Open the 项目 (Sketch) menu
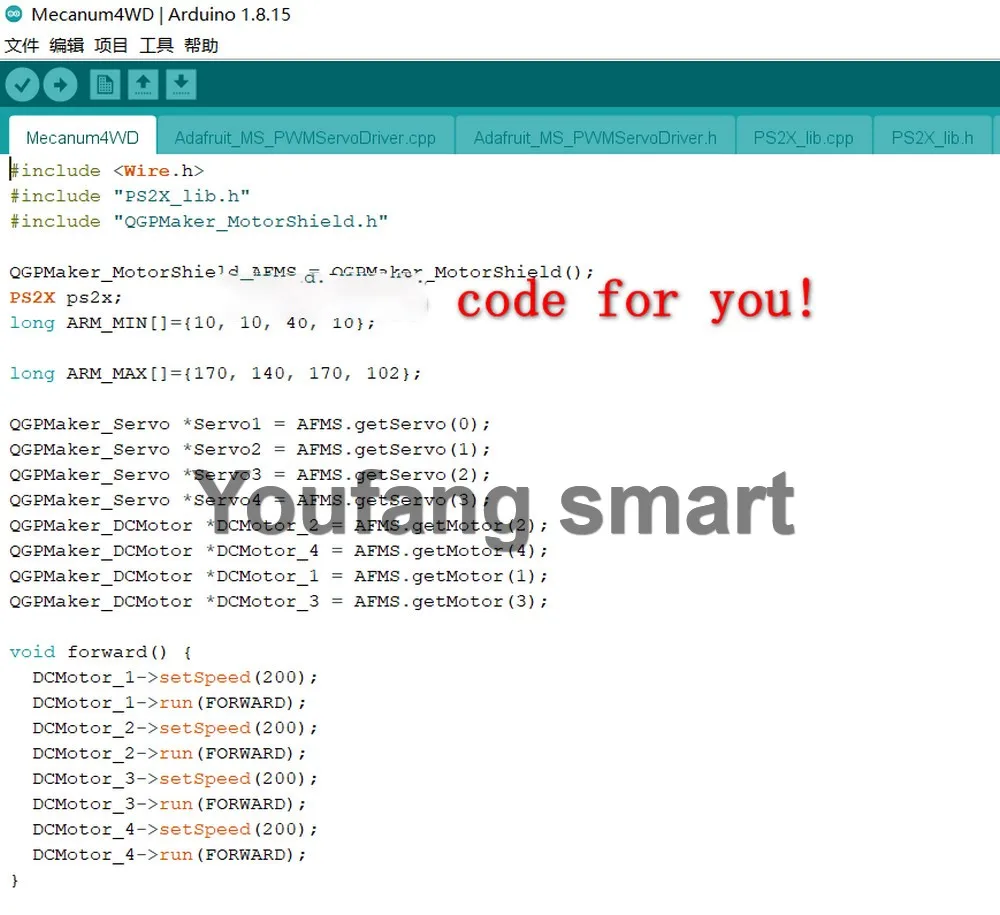This screenshot has width=1000, height=915. pyautogui.click(x=111, y=45)
